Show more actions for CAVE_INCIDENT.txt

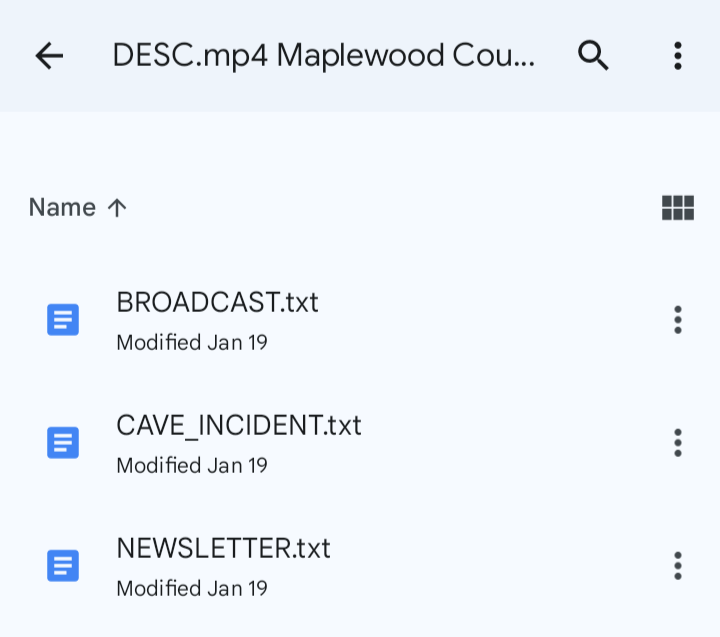click(678, 442)
